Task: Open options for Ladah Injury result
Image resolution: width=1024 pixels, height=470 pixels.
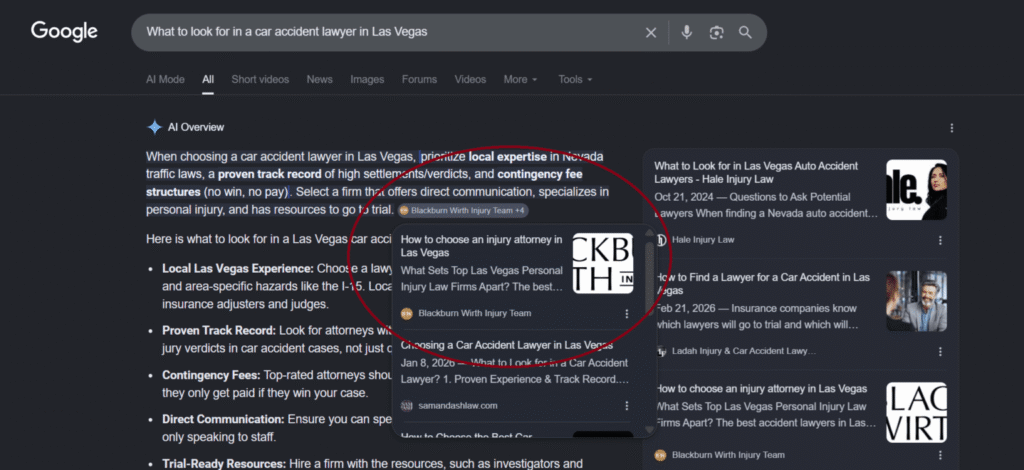Action: point(940,351)
